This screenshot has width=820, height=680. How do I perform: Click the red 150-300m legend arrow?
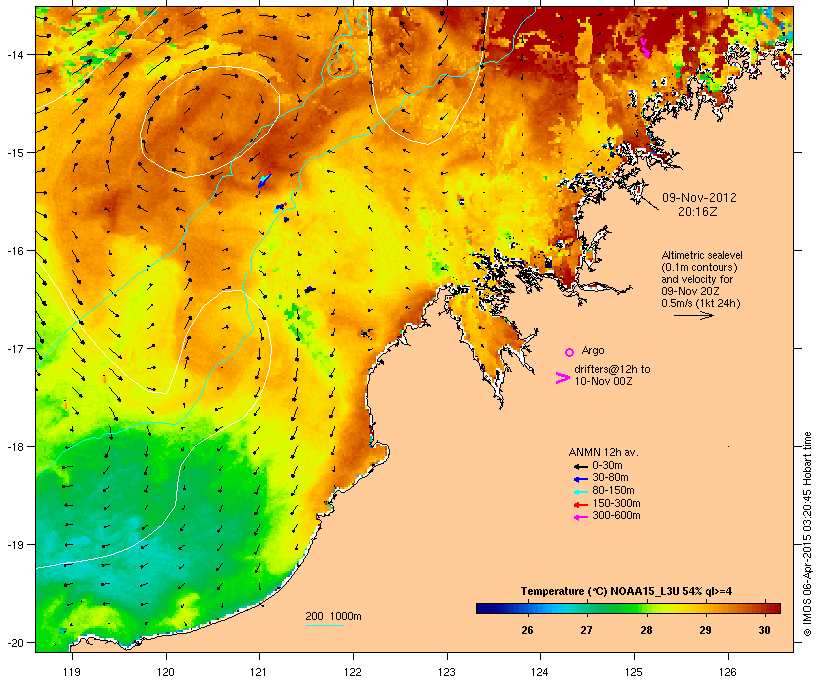(x=580, y=505)
